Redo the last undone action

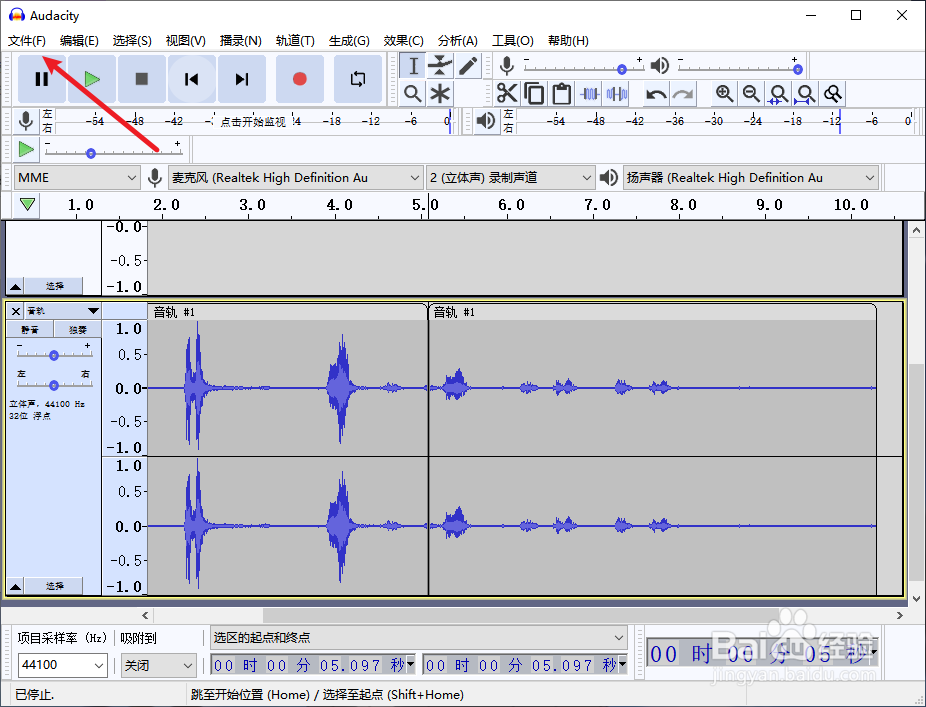coord(683,93)
